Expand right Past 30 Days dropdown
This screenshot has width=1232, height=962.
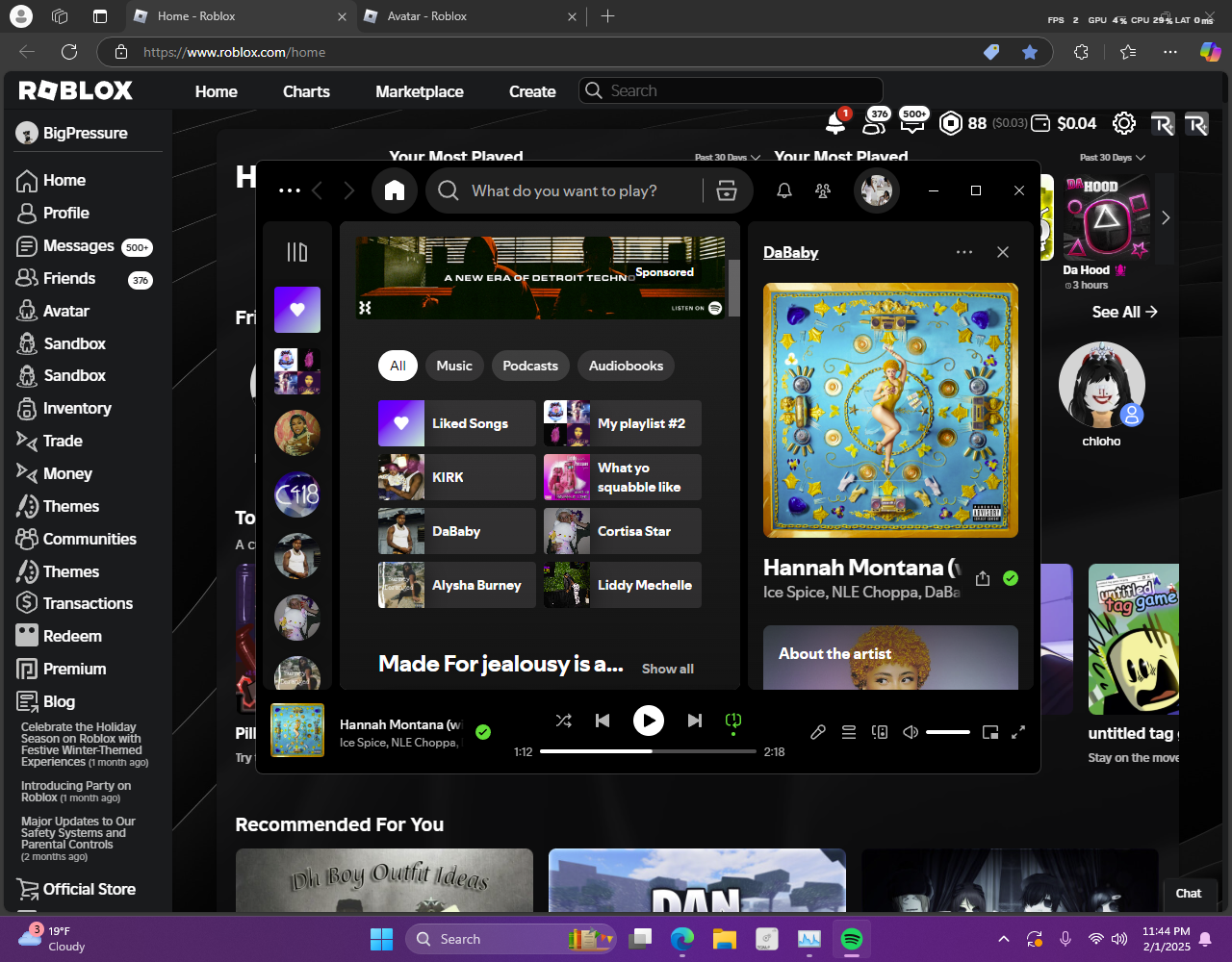coord(1113,157)
